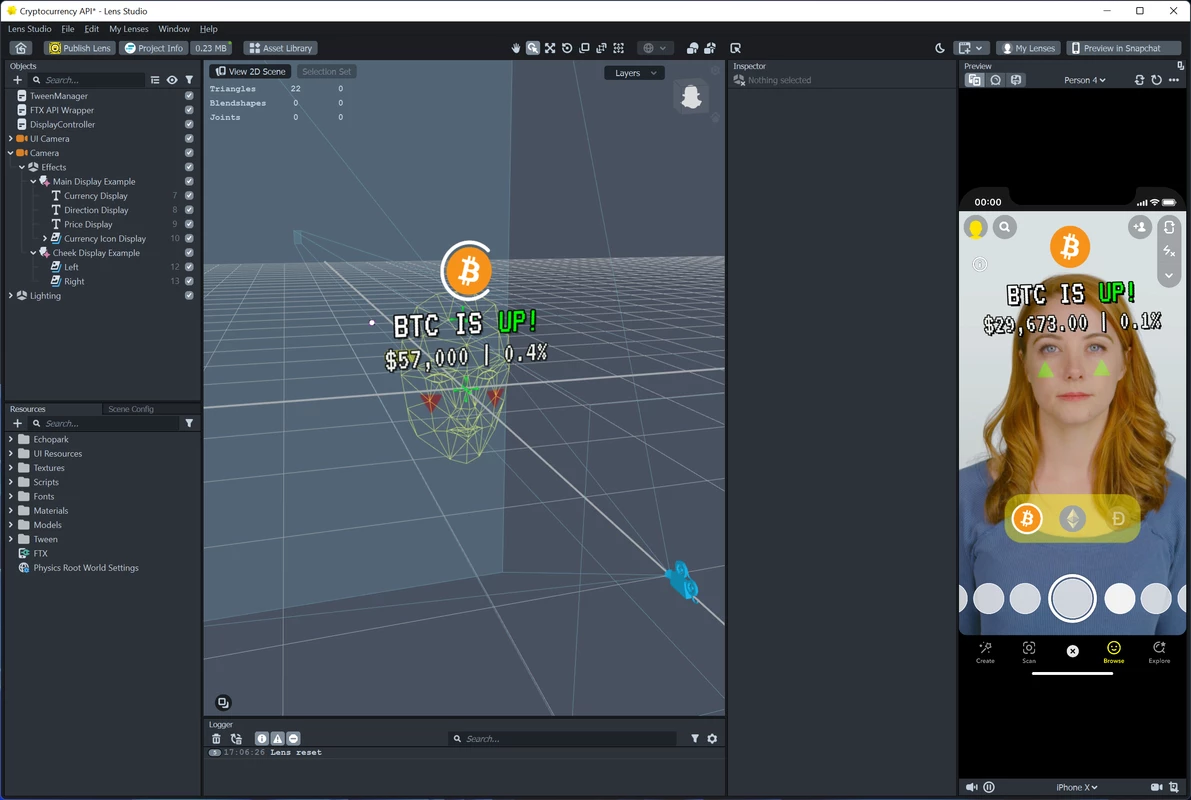Viewport: 1191px width, 800px height.
Task: Choose the Rotate tool
Action: (x=567, y=48)
